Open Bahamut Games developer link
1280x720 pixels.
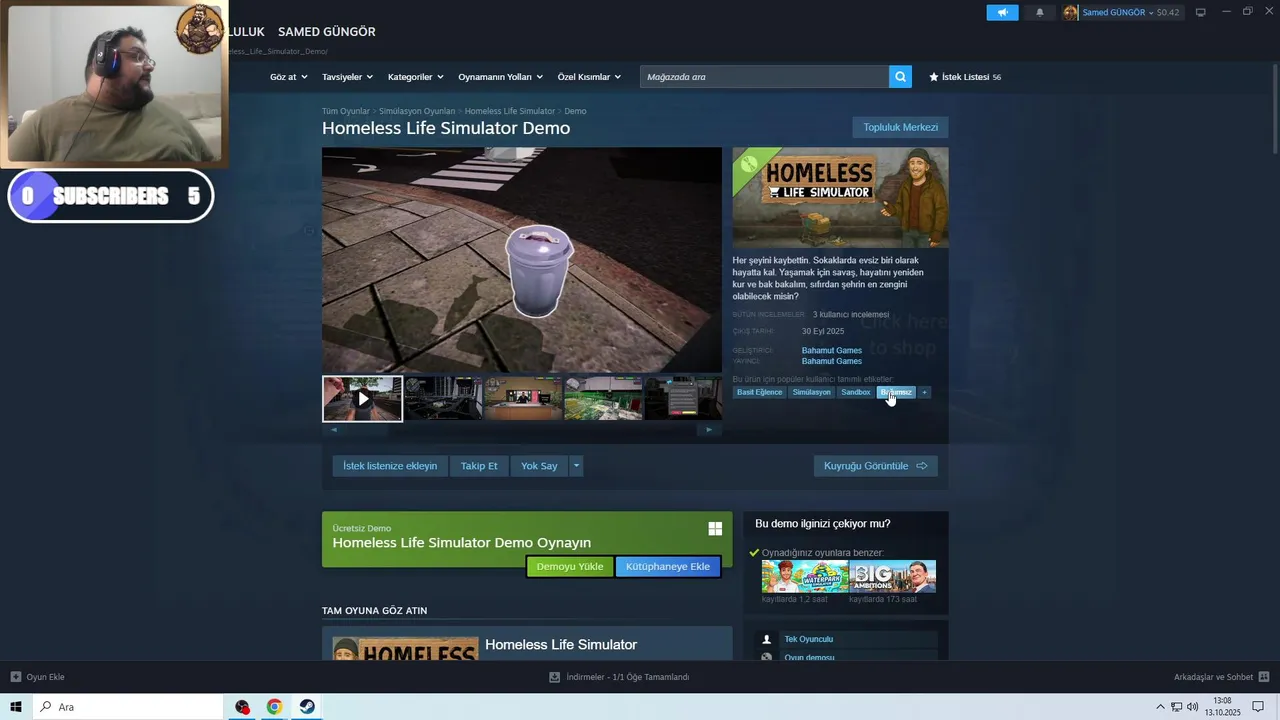831,350
